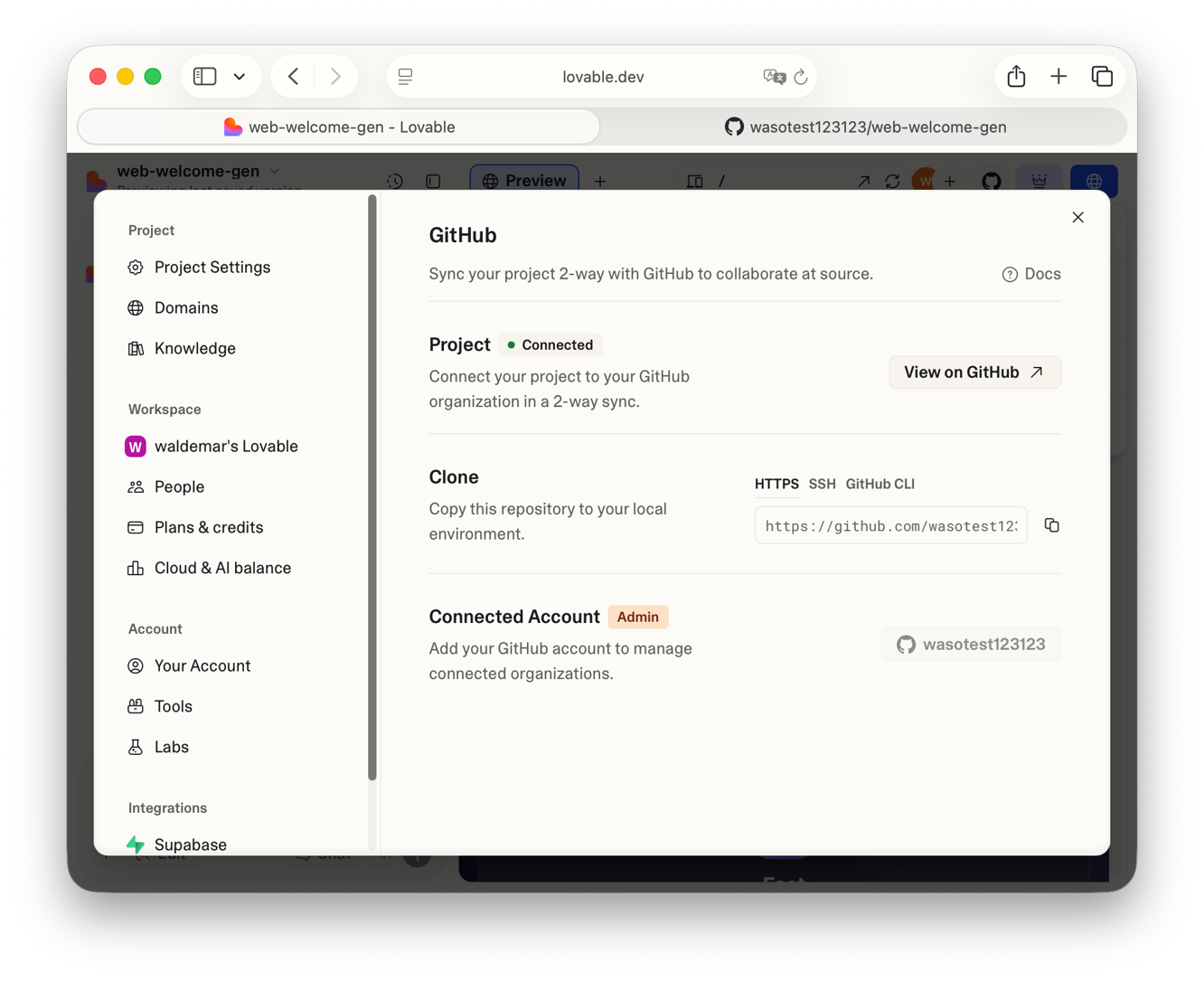Open the project in a new tab arrow icon

[x=861, y=181]
